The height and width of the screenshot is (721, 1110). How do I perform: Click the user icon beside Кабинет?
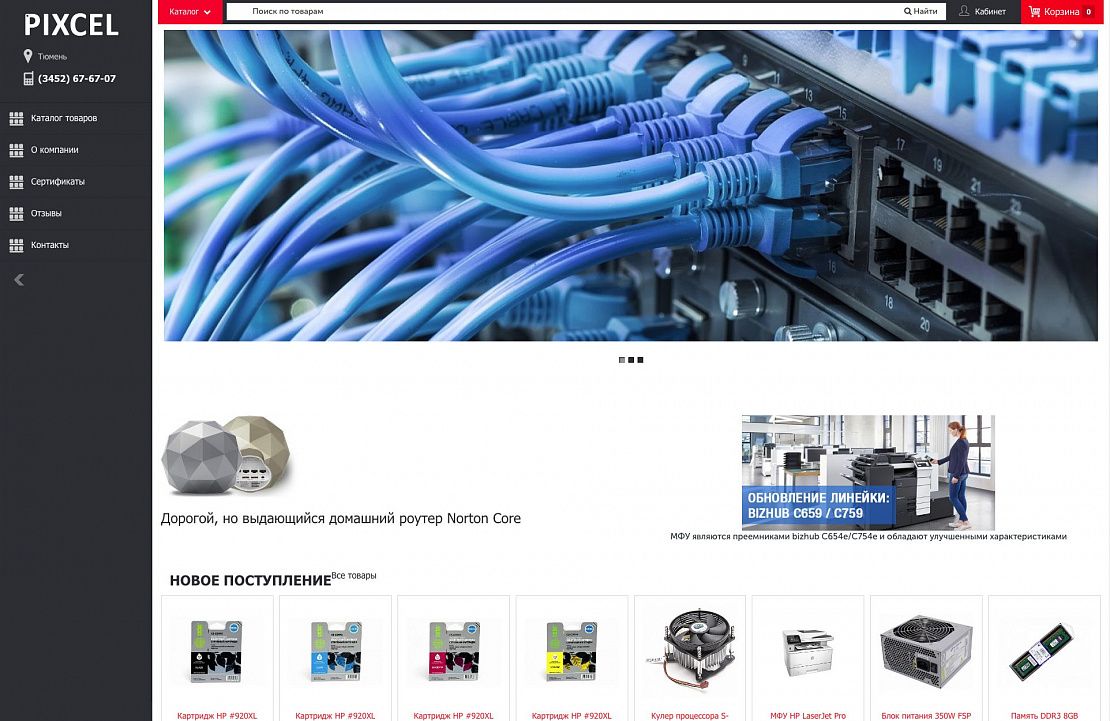(x=964, y=12)
